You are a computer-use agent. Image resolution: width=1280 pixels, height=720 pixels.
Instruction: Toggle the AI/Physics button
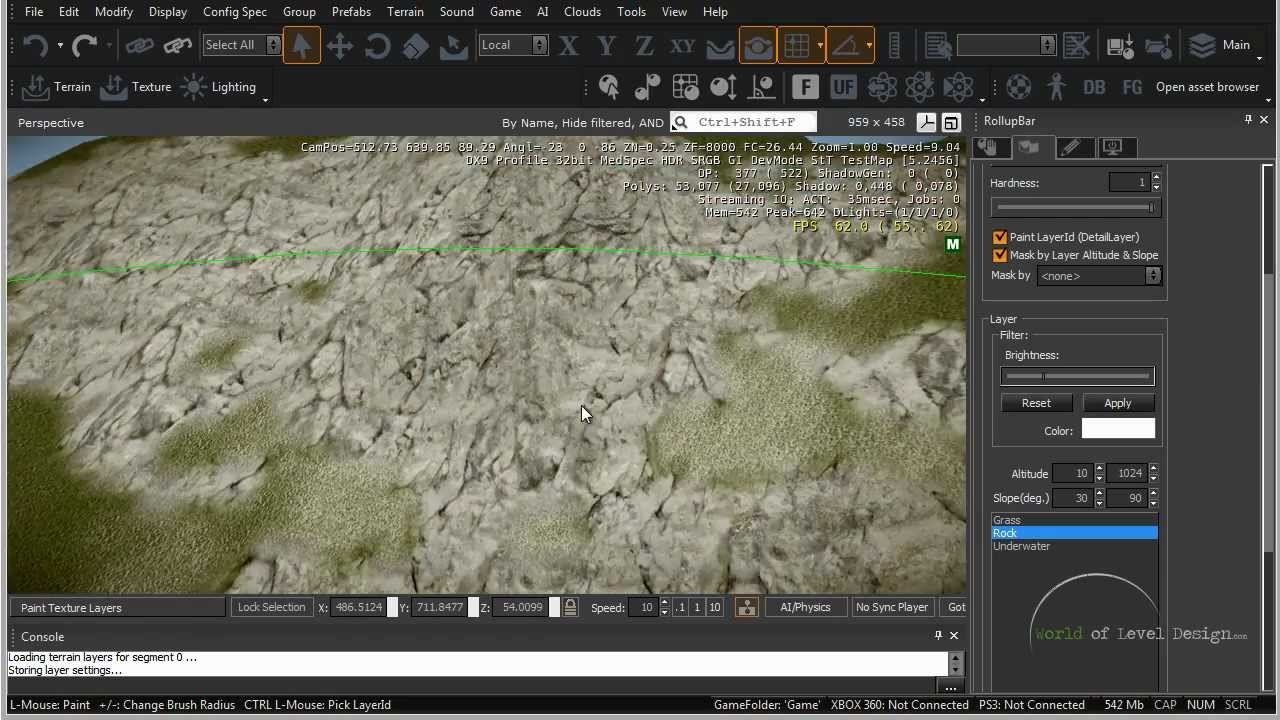point(805,607)
